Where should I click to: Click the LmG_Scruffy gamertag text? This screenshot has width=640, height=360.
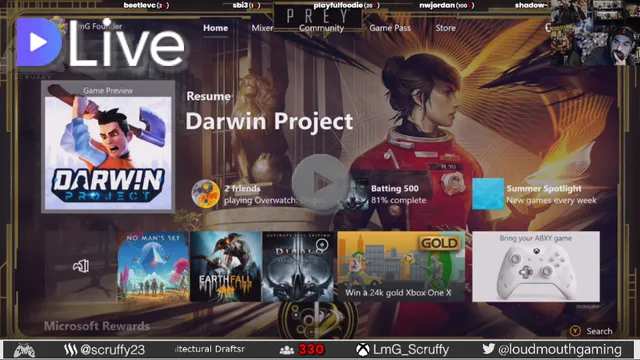point(411,350)
